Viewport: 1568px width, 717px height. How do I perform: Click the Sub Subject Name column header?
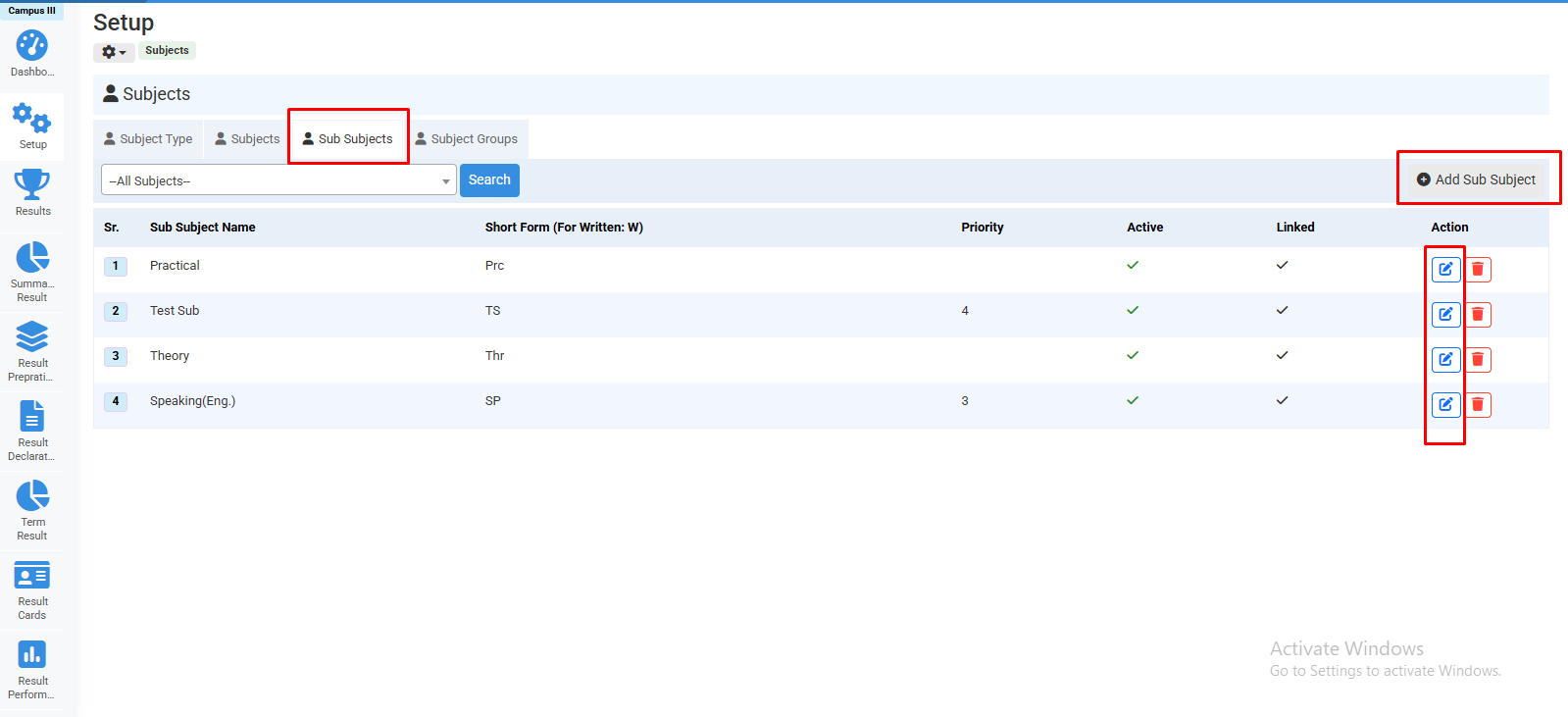click(202, 228)
